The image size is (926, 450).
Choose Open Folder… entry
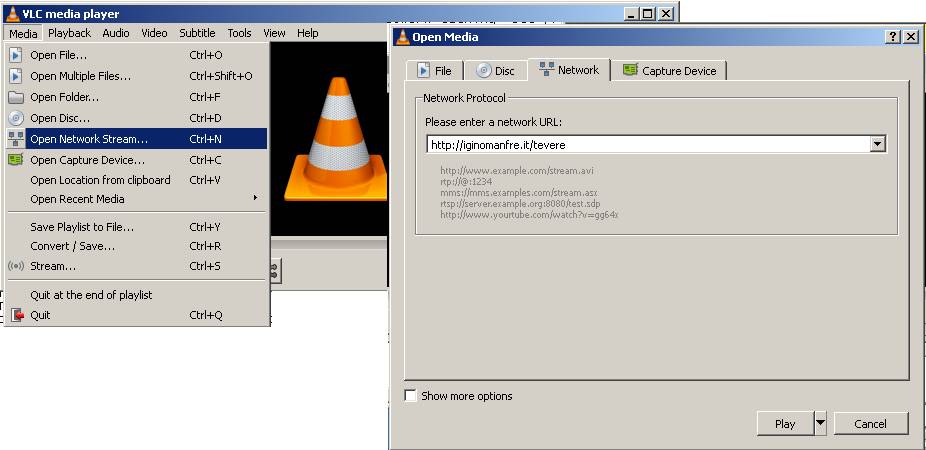(x=136, y=97)
